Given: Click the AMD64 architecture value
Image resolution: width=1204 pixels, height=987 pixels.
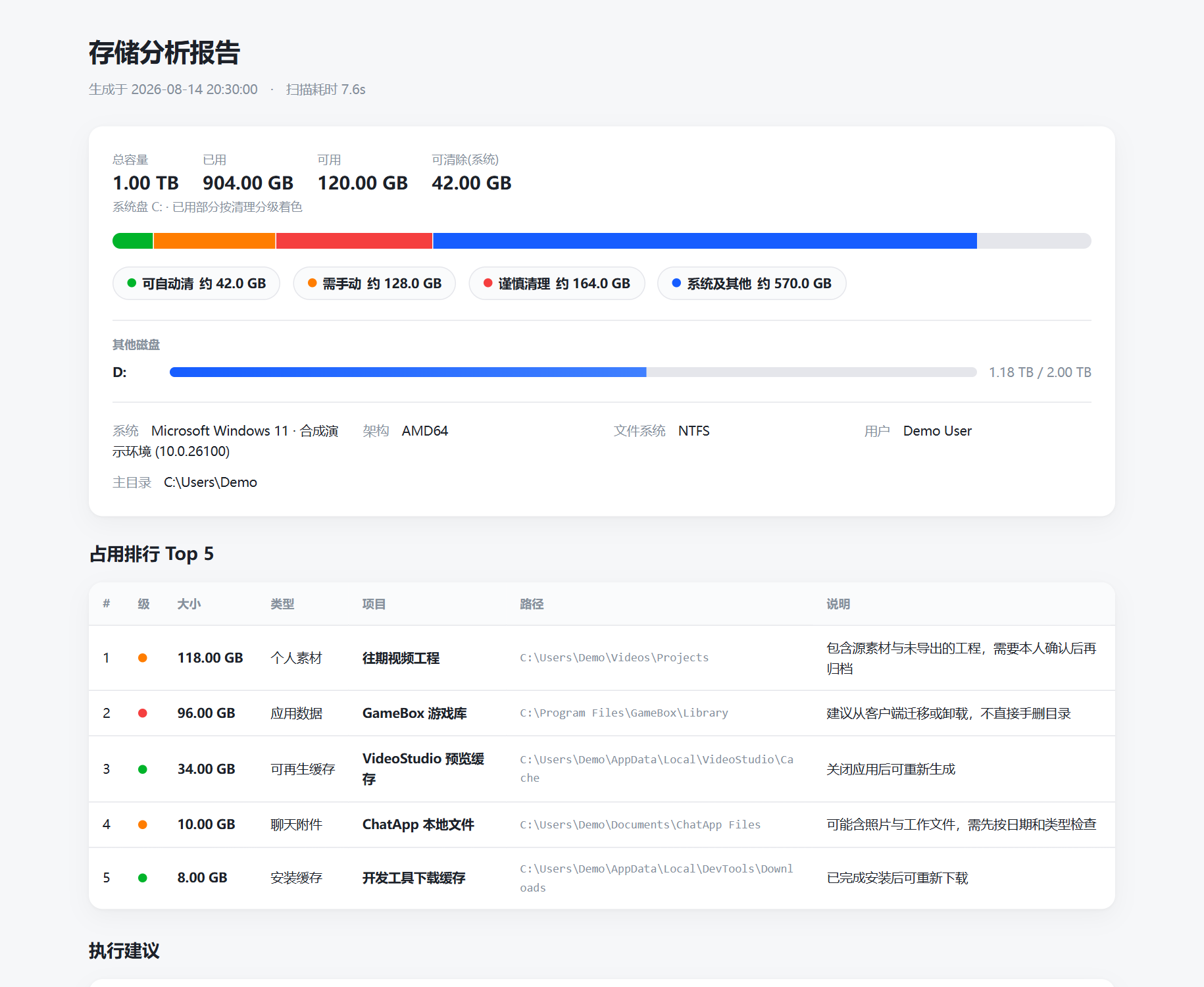Looking at the screenshot, I should click(x=425, y=431).
